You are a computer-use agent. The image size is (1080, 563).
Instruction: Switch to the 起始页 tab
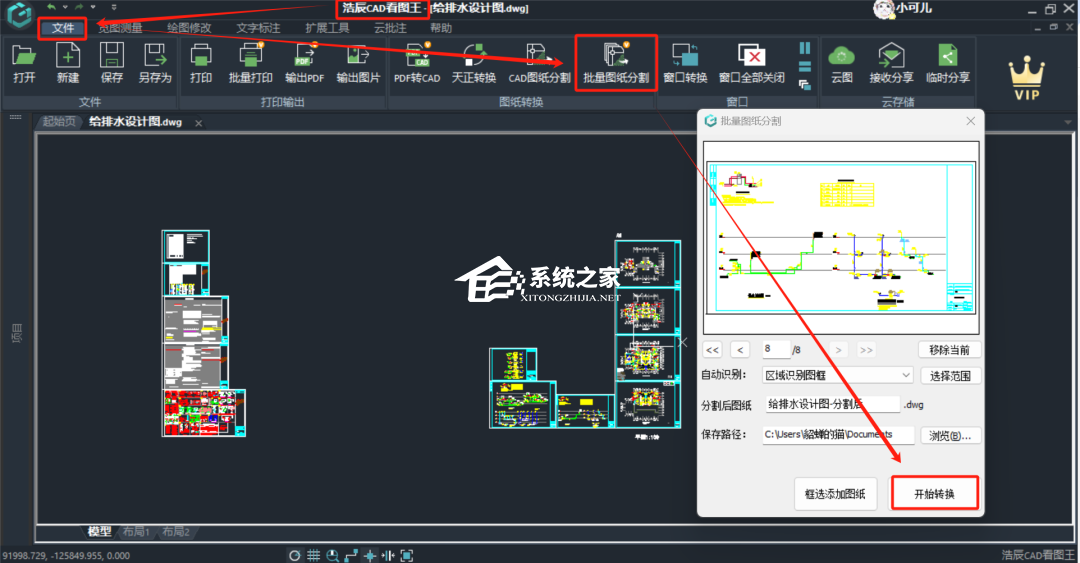[x=59, y=122]
